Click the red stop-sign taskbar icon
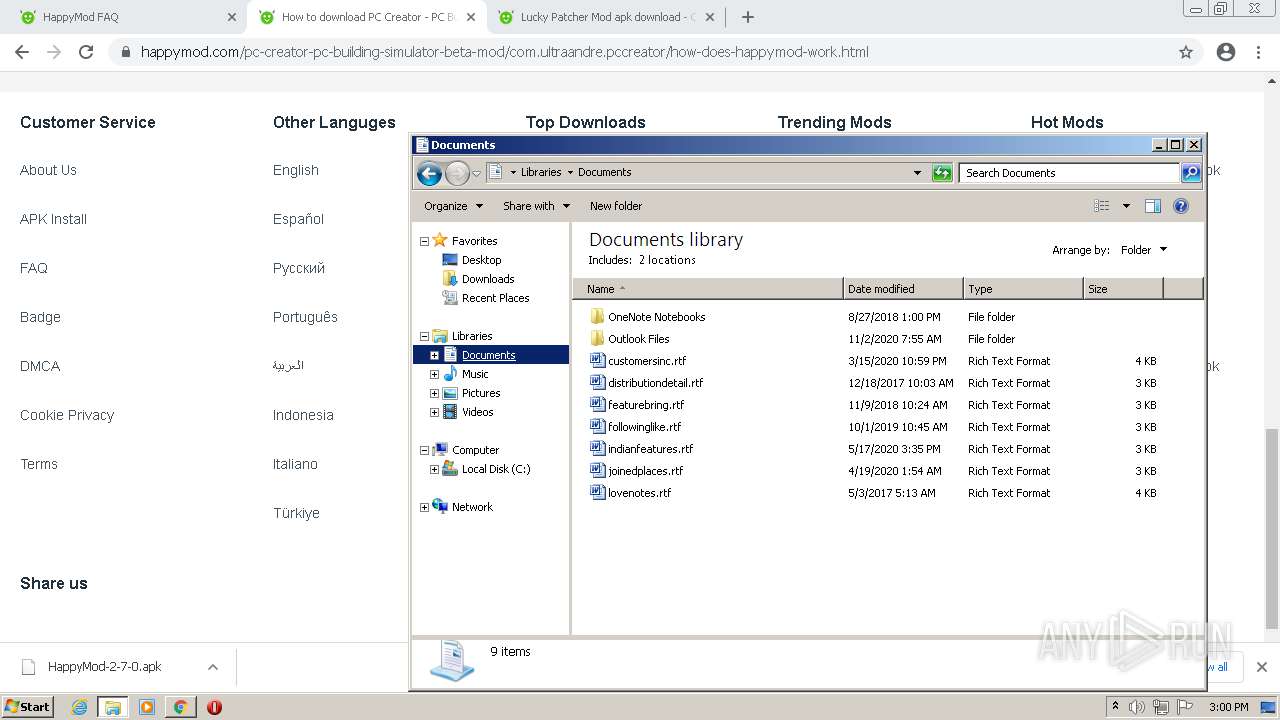This screenshot has height=720, width=1280. 214,707
